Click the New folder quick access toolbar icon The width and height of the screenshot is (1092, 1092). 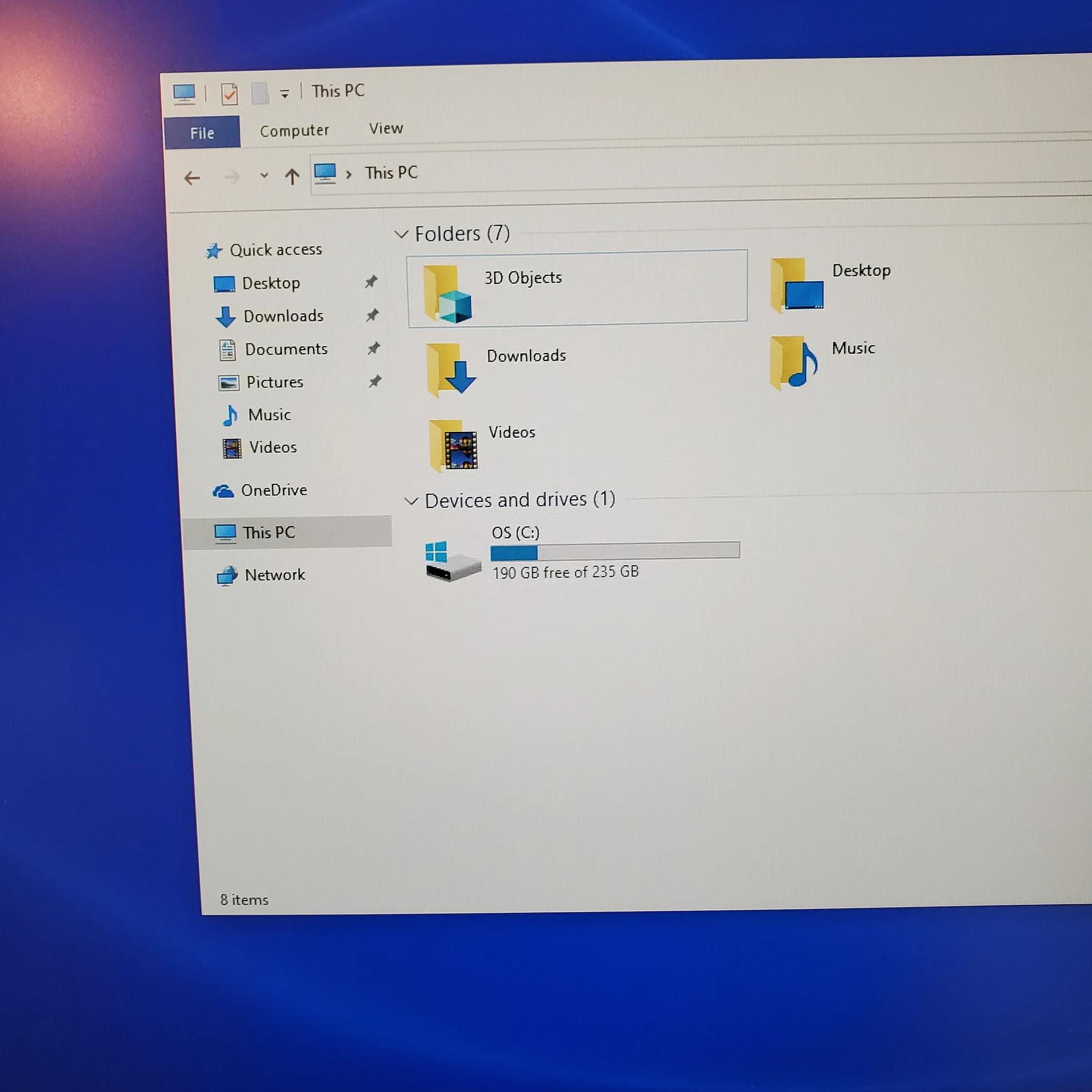pos(260,93)
